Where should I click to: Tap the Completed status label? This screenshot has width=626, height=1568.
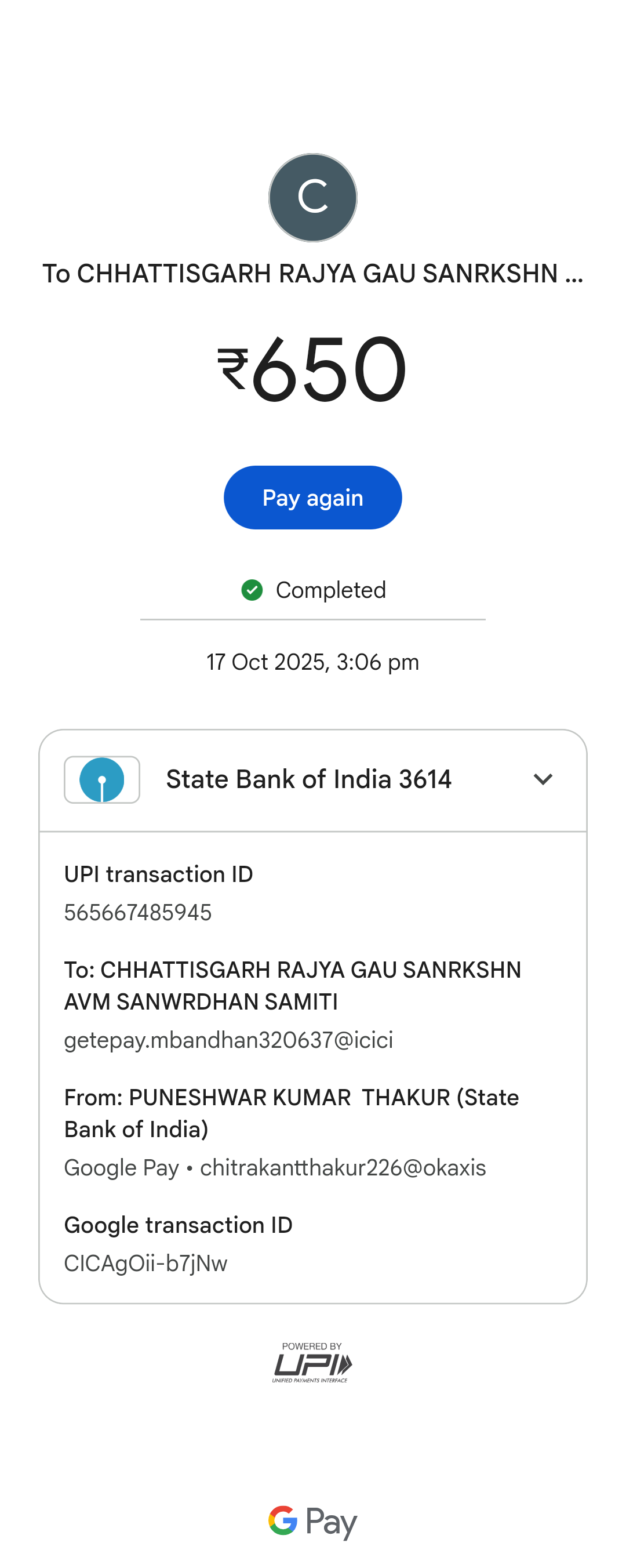tap(330, 590)
